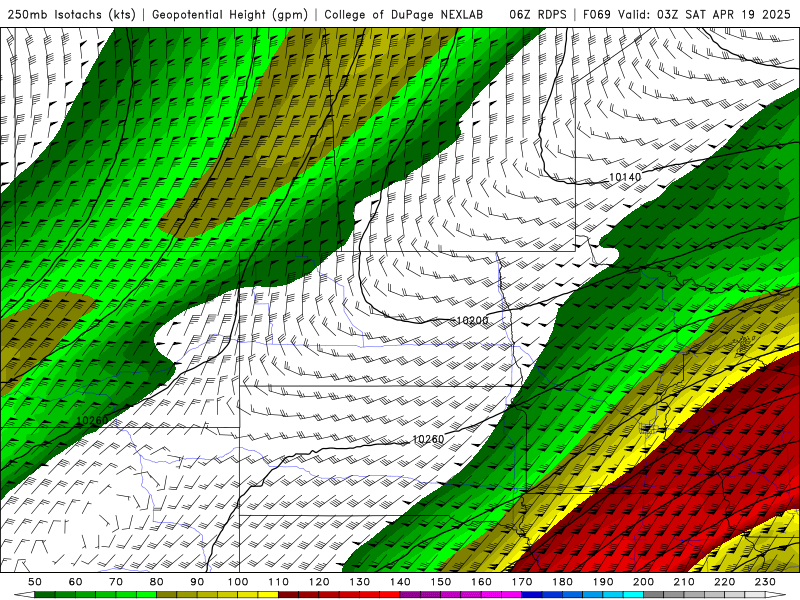Click the 60 value on the color scale
Viewport: 800px width, 600px height.
pyautogui.click(x=75, y=582)
